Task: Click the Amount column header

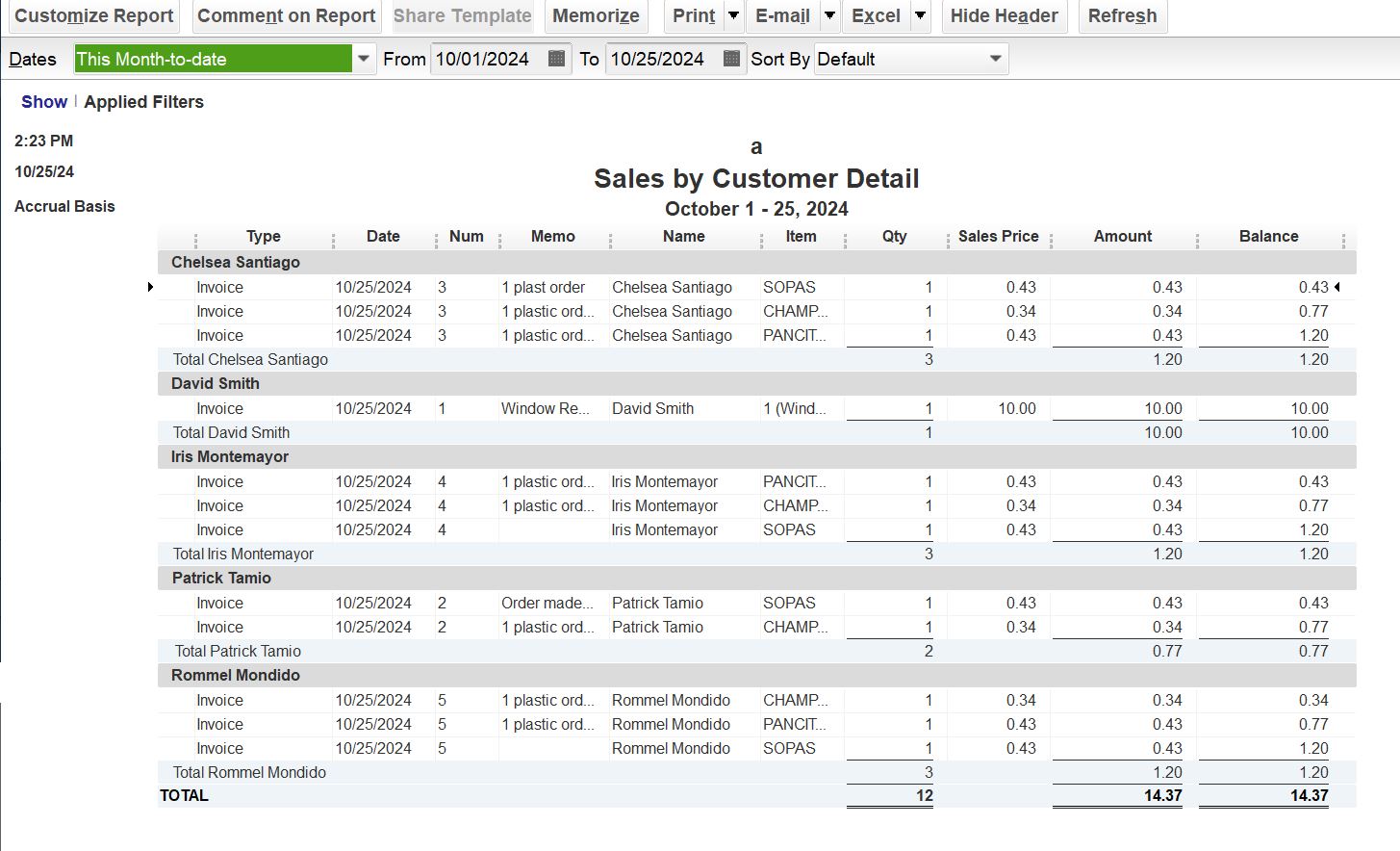Action: (1123, 237)
